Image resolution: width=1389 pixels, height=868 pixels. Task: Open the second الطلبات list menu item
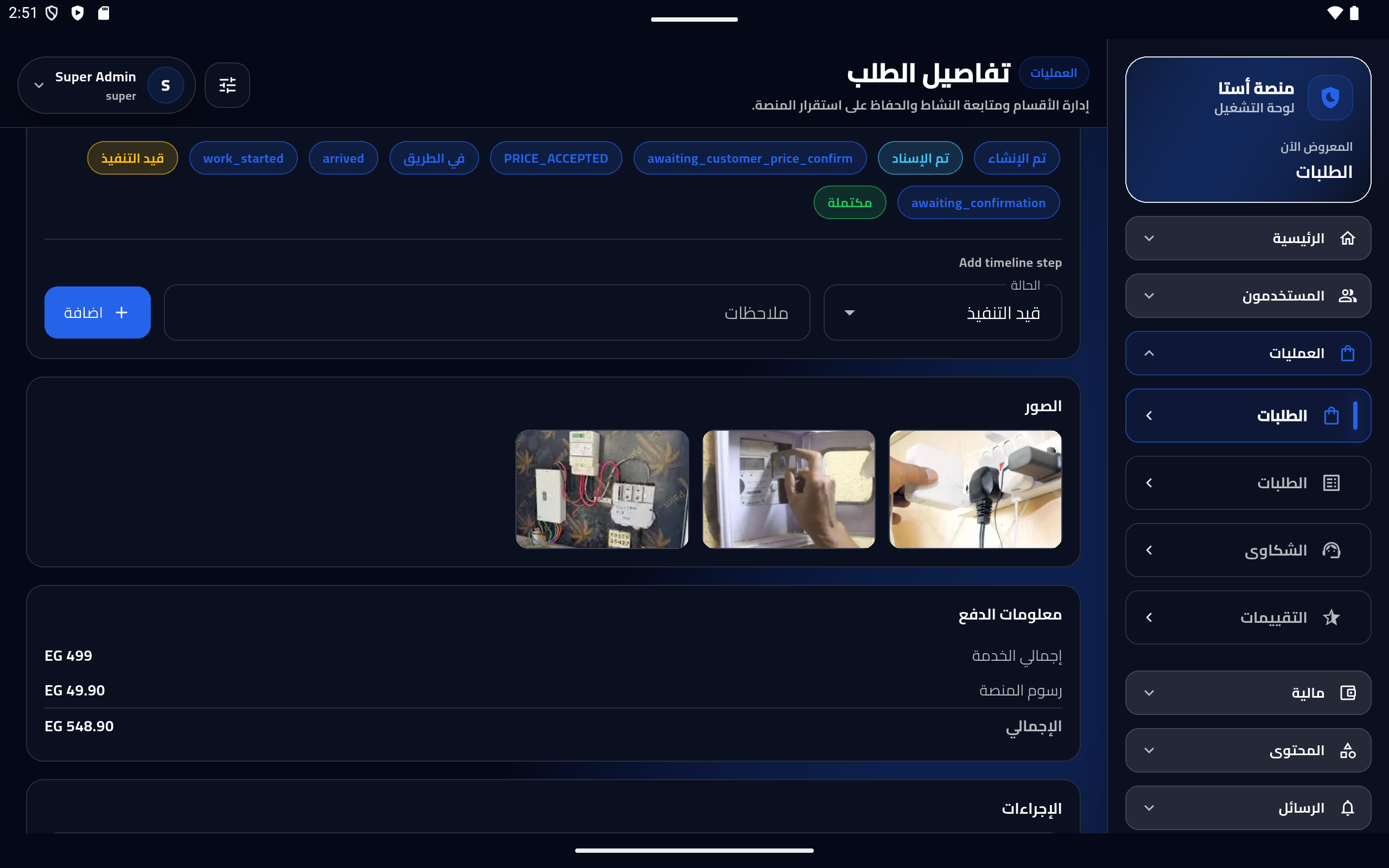point(1248,483)
